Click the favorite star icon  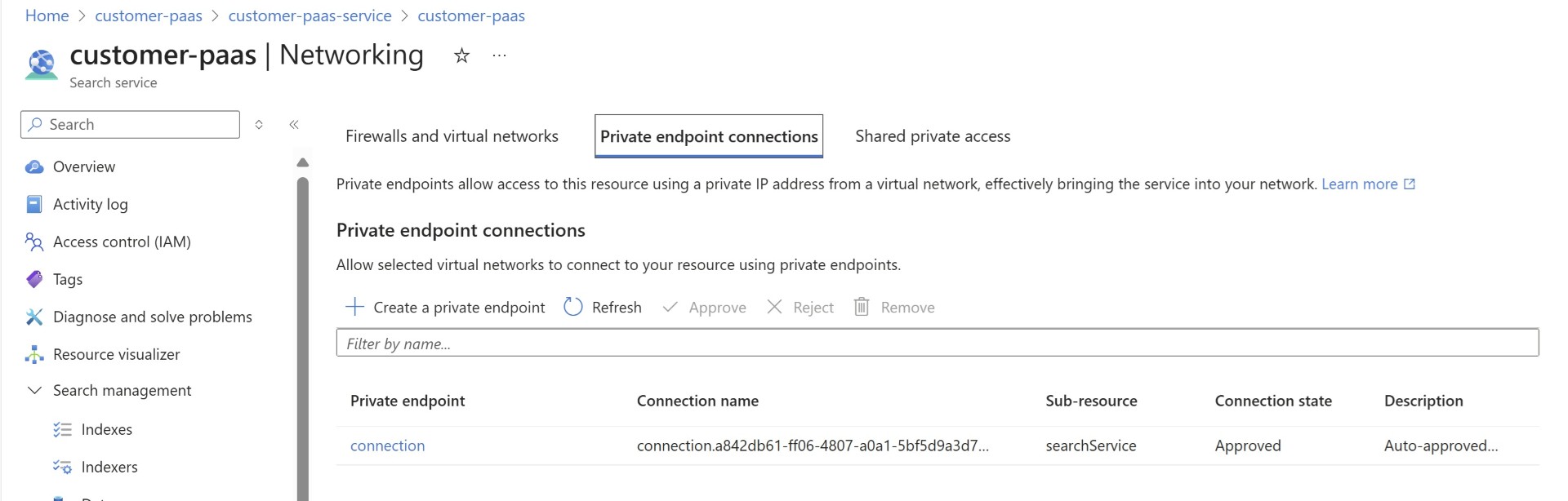(x=461, y=55)
